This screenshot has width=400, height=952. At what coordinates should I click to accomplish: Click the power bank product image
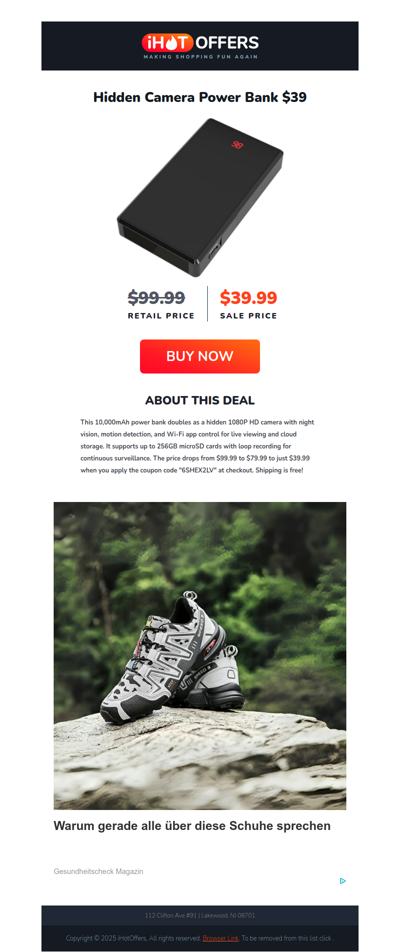[200, 197]
